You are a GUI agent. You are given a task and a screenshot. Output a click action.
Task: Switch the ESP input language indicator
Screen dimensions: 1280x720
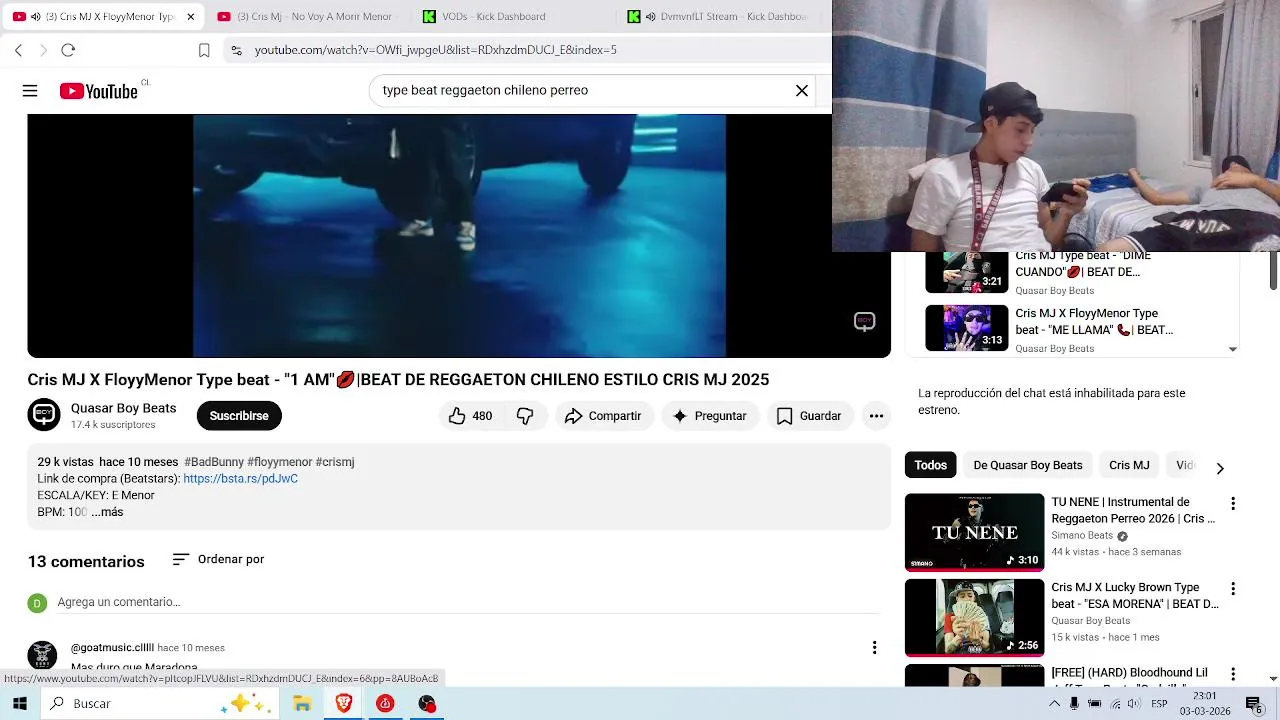point(1160,704)
